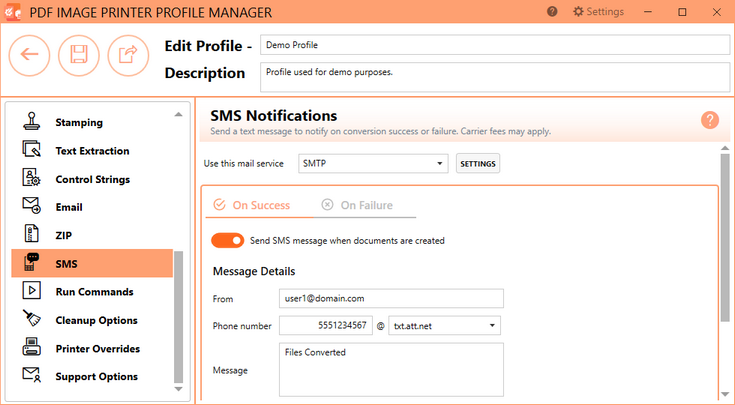Click the SETTINGS button for mail service
The image size is (735, 405).
[478, 164]
